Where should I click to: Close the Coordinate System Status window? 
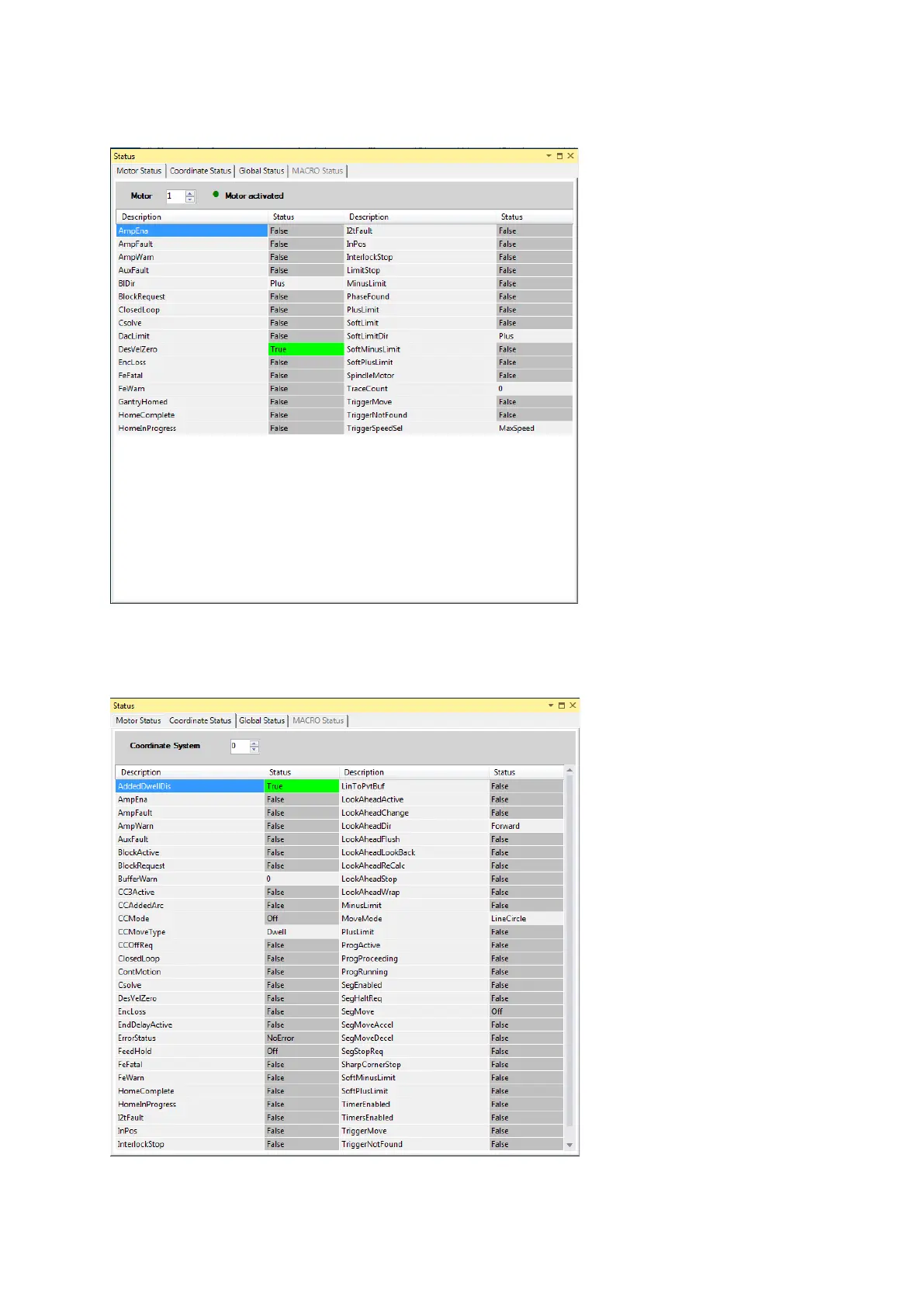(573, 706)
